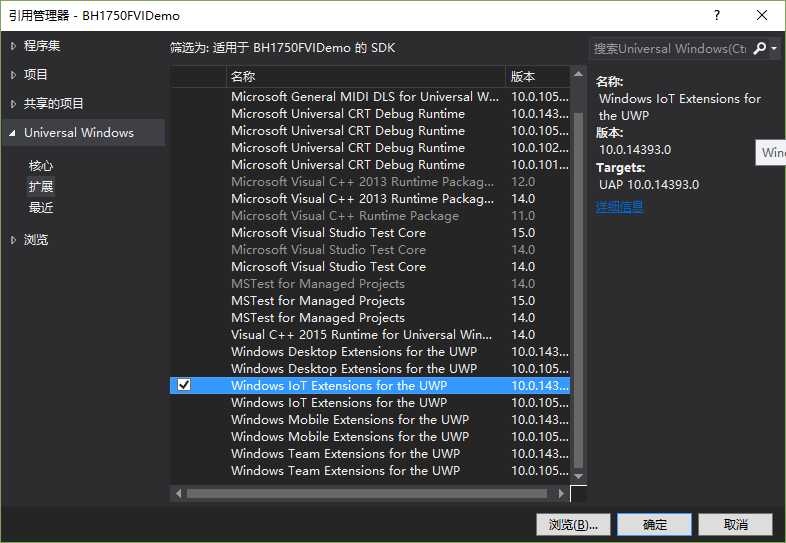Select Windows Mobile Extensions for the UWP 10.0.143
The height and width of the screenshot is (543, 786).
[370, 420]
